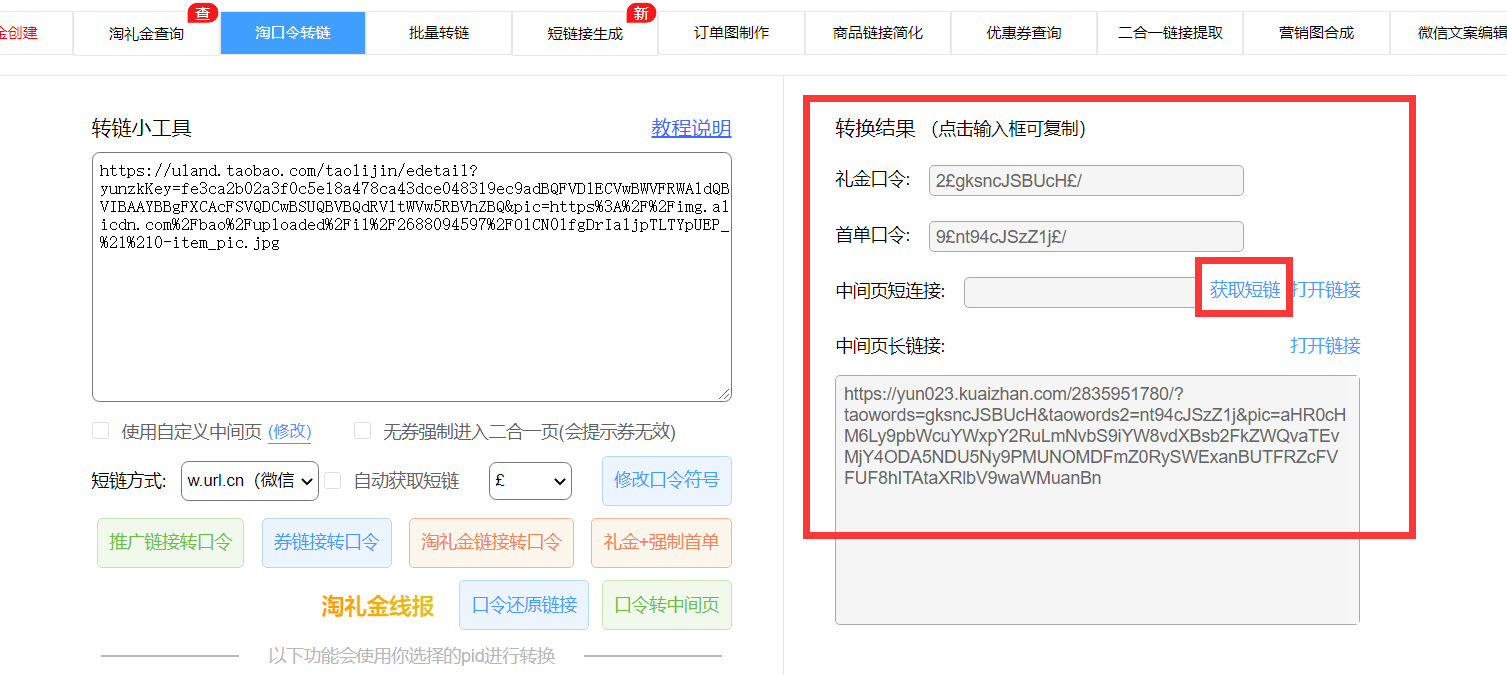The width and height of the screenshot is (1507, 675).
Task: Click the empty 中间页短连接 field
Action: pos(1081,292)
